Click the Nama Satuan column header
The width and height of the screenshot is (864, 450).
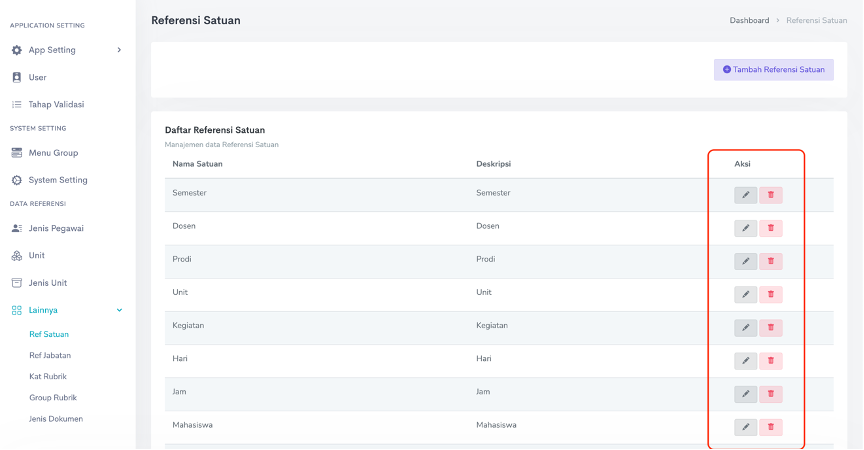pyautogui.click(x=197, y=164)
